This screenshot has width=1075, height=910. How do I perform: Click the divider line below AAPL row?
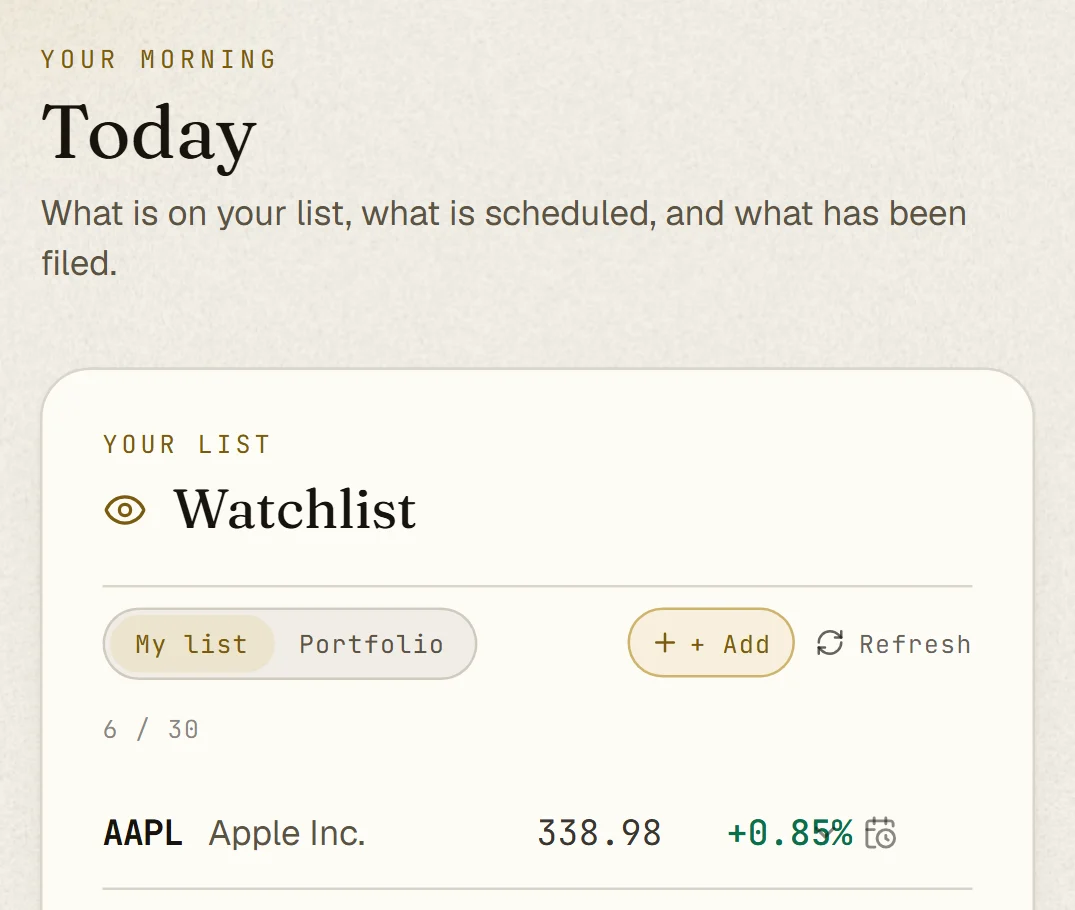[538, 889]
